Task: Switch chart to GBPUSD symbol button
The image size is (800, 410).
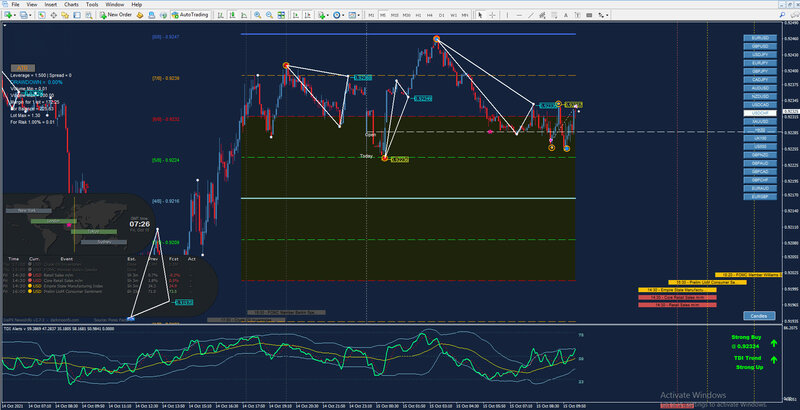Action: click(x=760, y=46)
